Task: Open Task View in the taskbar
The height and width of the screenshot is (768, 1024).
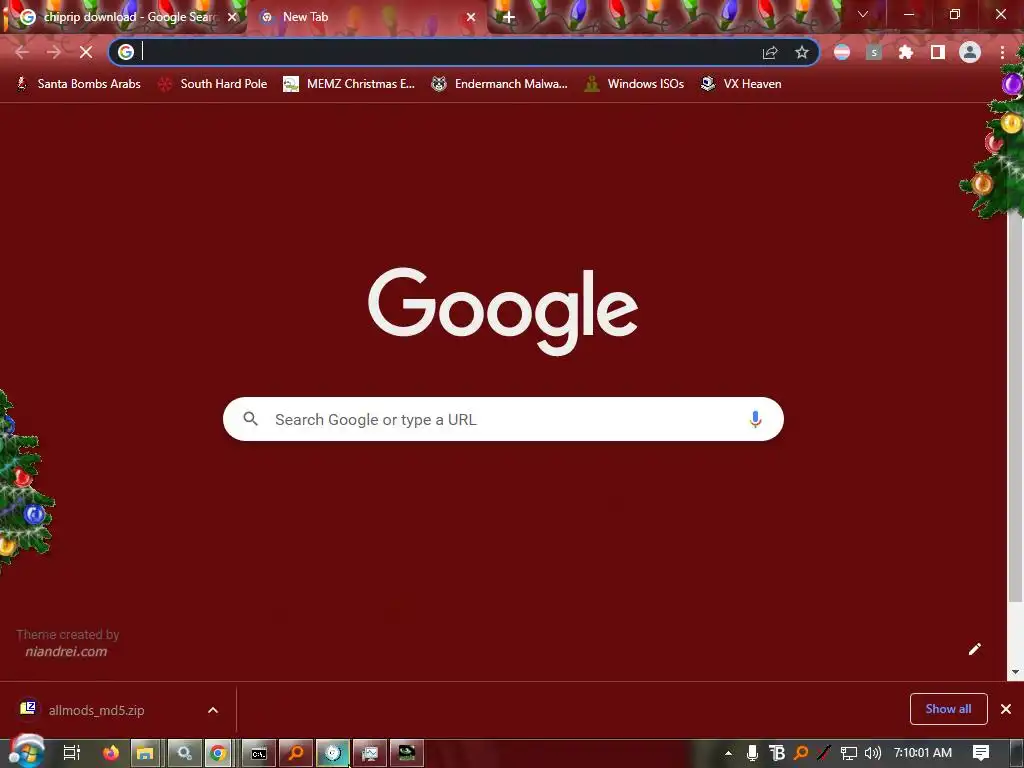Action: [x=71, y=753]
